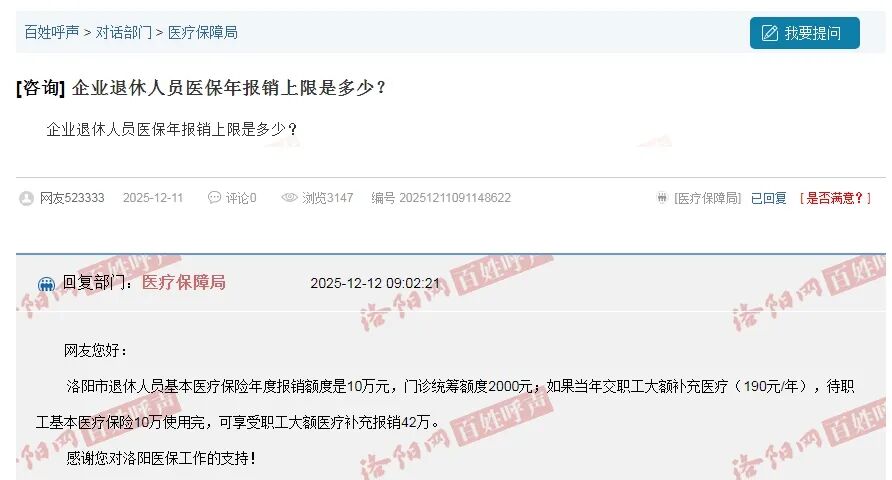Click the user avatar icon beside 网友523333
The image size is (892, 480).
[27, 198]
